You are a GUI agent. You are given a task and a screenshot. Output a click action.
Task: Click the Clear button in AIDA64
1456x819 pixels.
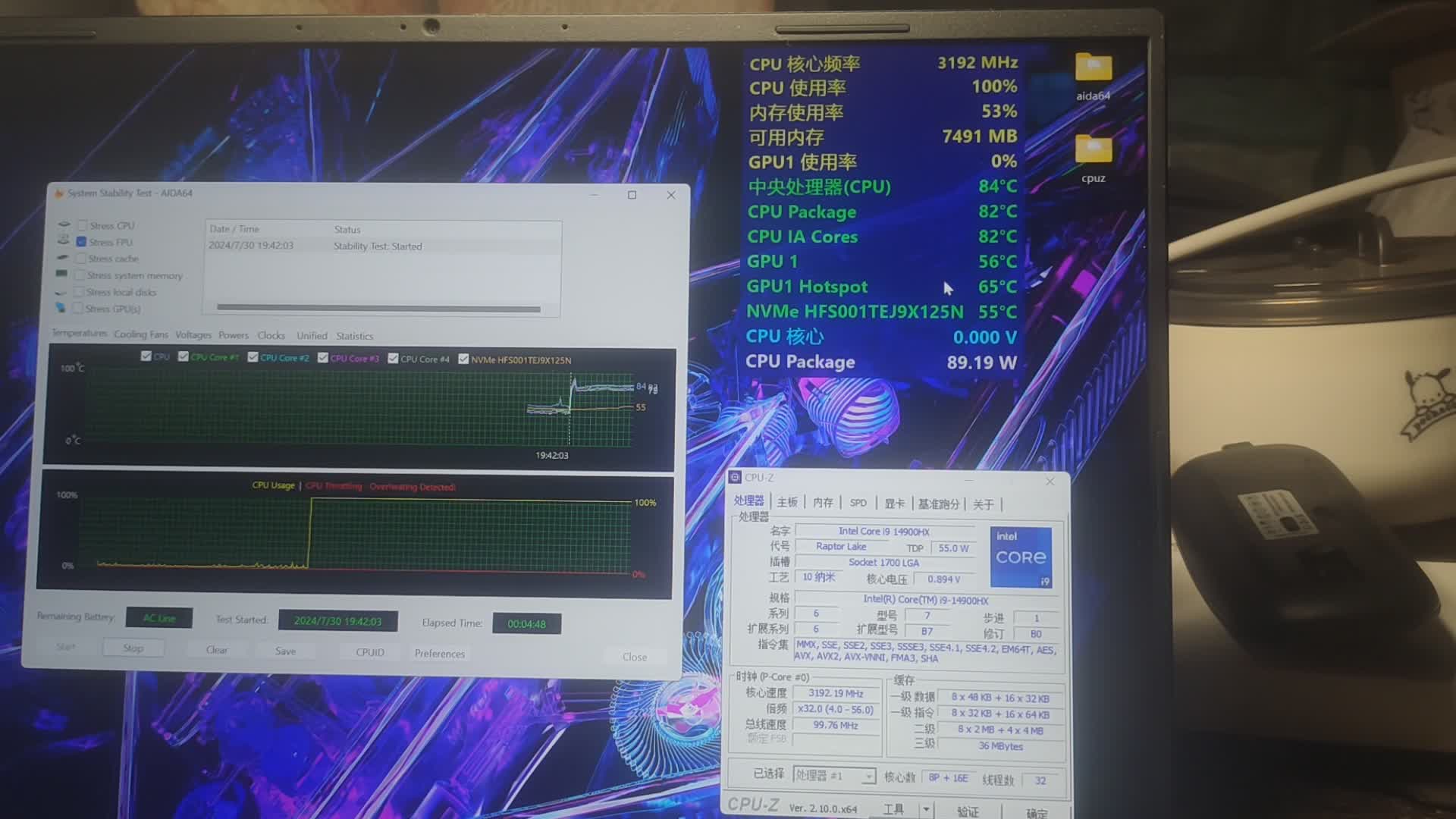click(x=217, y=650)
